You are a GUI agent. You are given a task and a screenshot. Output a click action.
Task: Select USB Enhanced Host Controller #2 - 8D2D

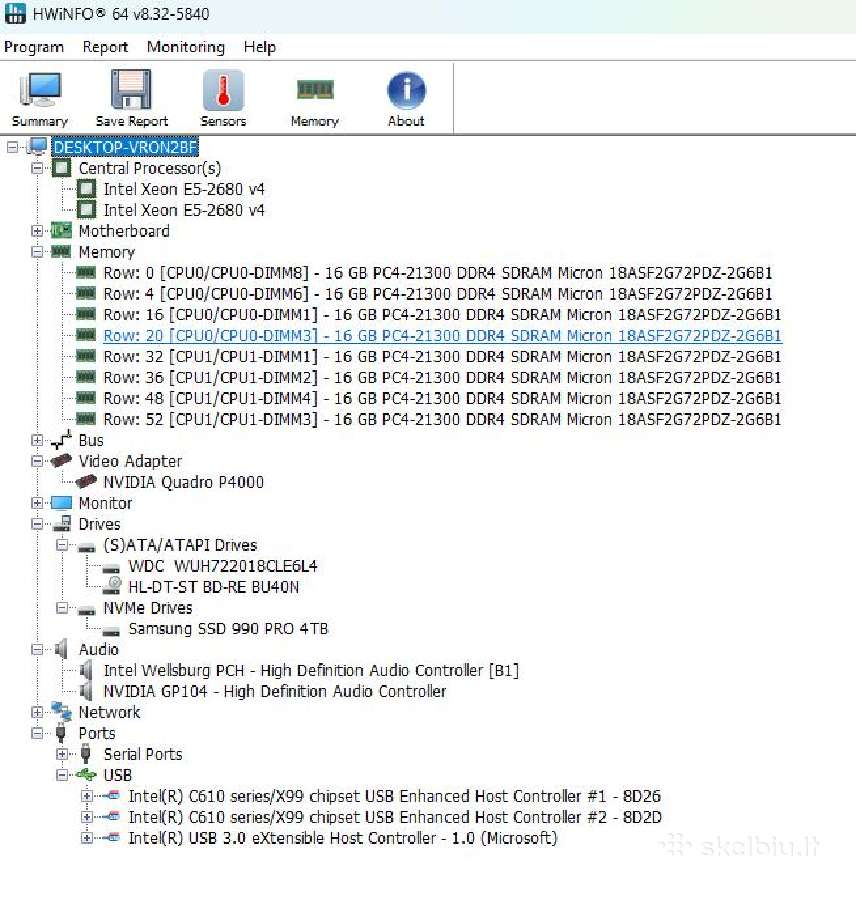click(x=395, y=817)
